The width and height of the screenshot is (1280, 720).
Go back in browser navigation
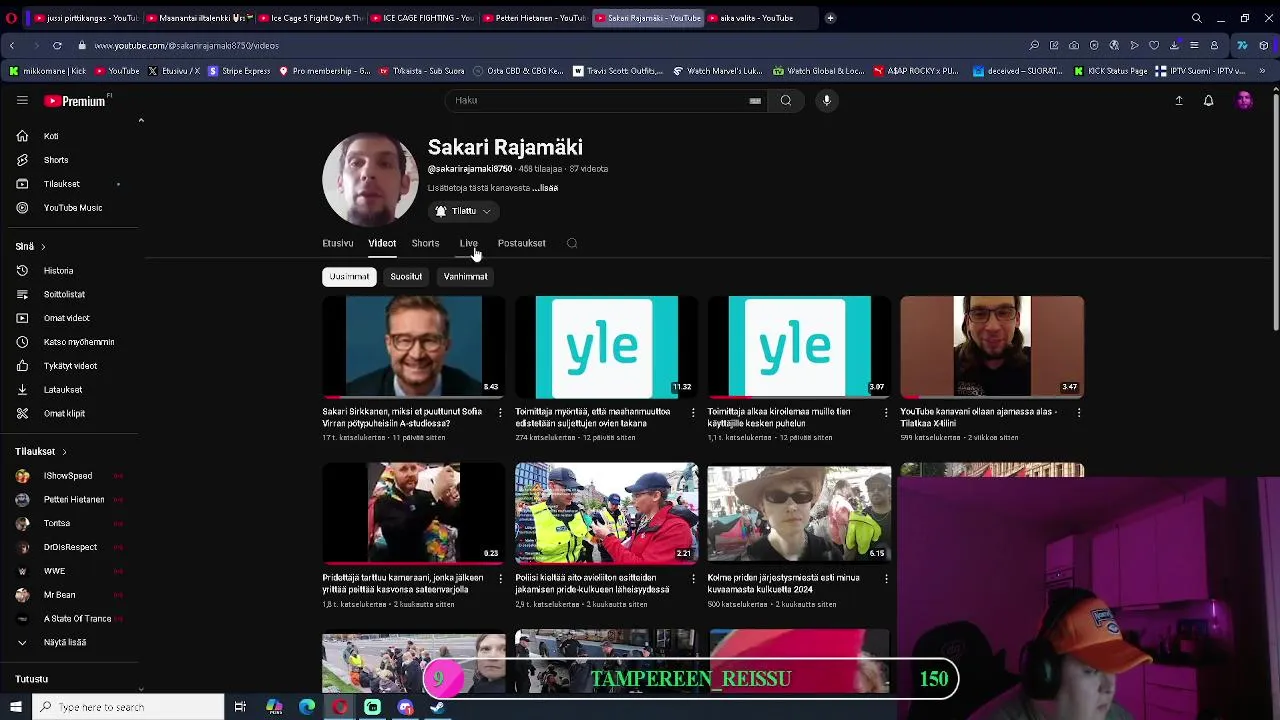(x=12, y=45)
